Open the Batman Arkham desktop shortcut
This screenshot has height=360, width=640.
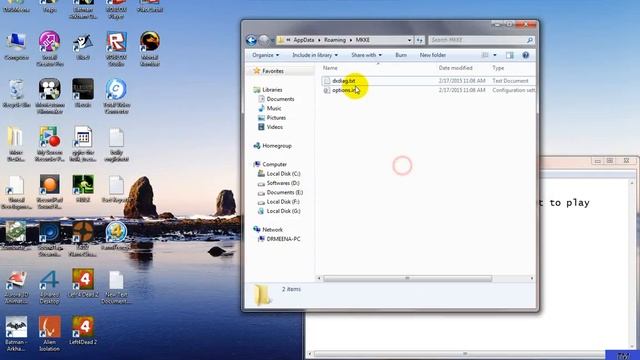click(16, 333)
